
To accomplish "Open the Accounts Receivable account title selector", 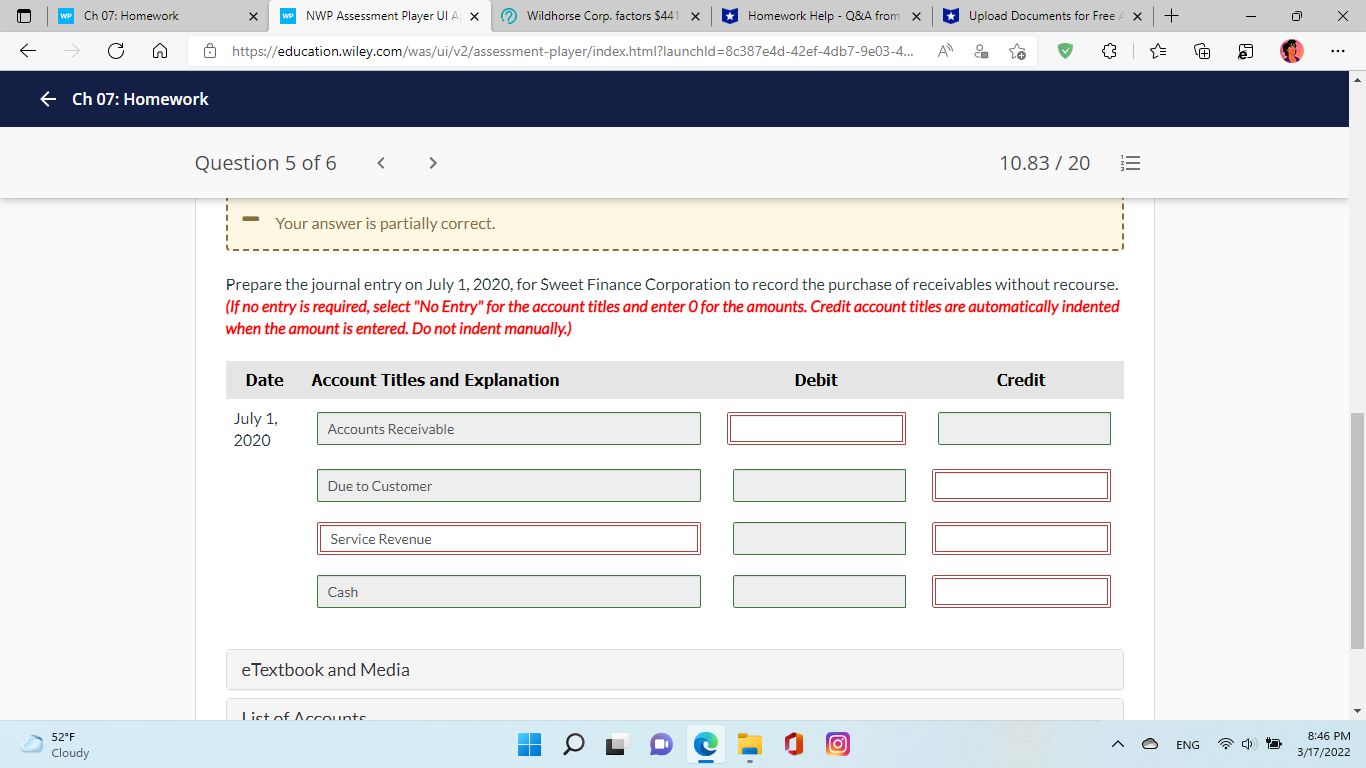I will pos(509,428).
